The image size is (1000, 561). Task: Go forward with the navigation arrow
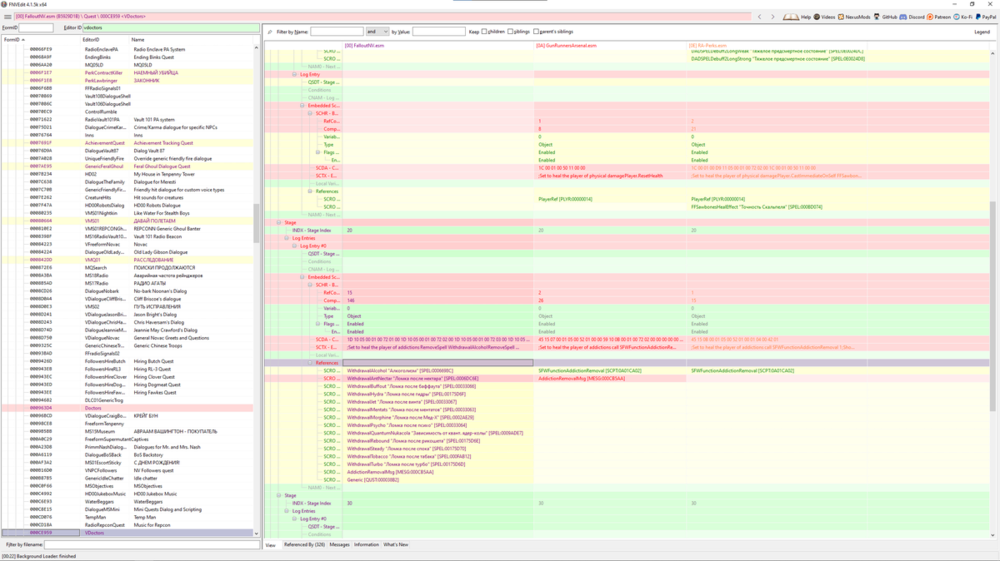pos(772,17)
